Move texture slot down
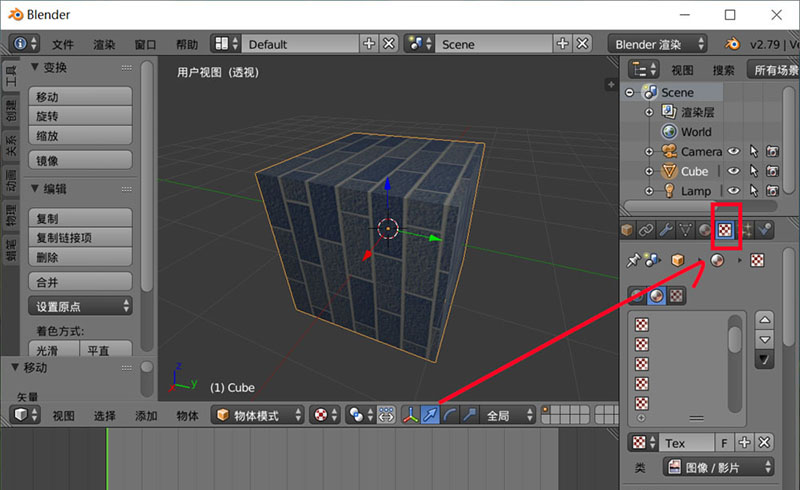Screen dimensions: 800x490 (764, 339)
